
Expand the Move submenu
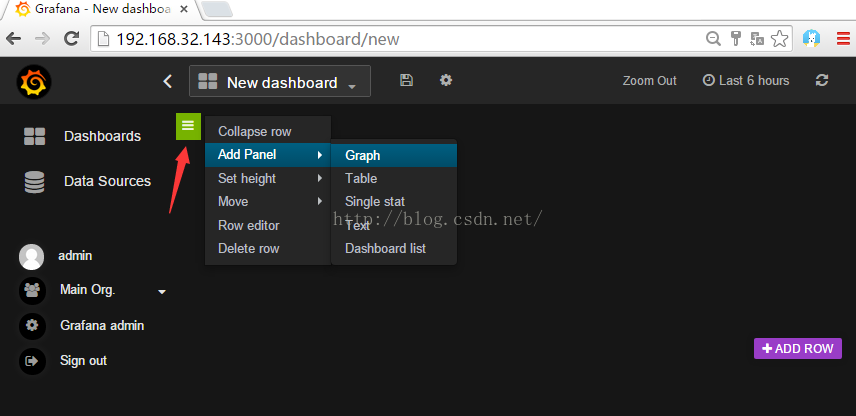268,201
